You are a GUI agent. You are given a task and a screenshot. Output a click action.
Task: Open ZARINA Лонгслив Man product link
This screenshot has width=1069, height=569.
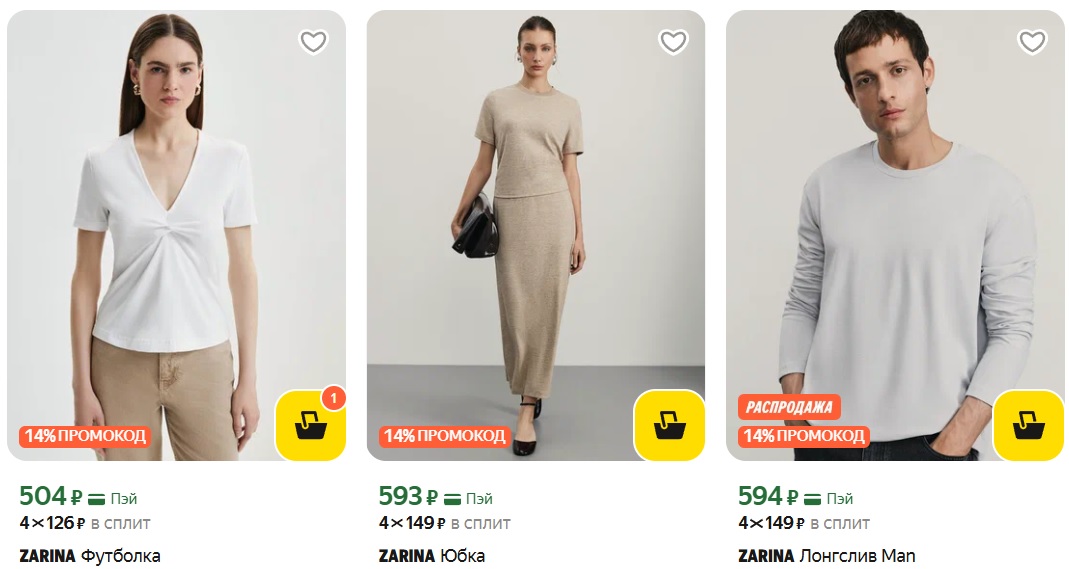point(826,556)
